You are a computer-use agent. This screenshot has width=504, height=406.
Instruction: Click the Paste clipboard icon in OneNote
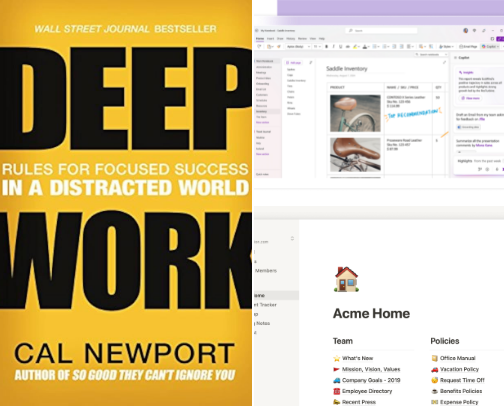(269, 47)
